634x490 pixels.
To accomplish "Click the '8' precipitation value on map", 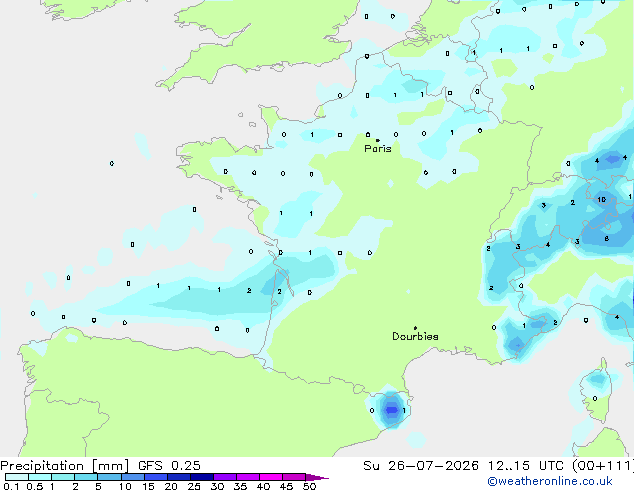I will point(607,239).
